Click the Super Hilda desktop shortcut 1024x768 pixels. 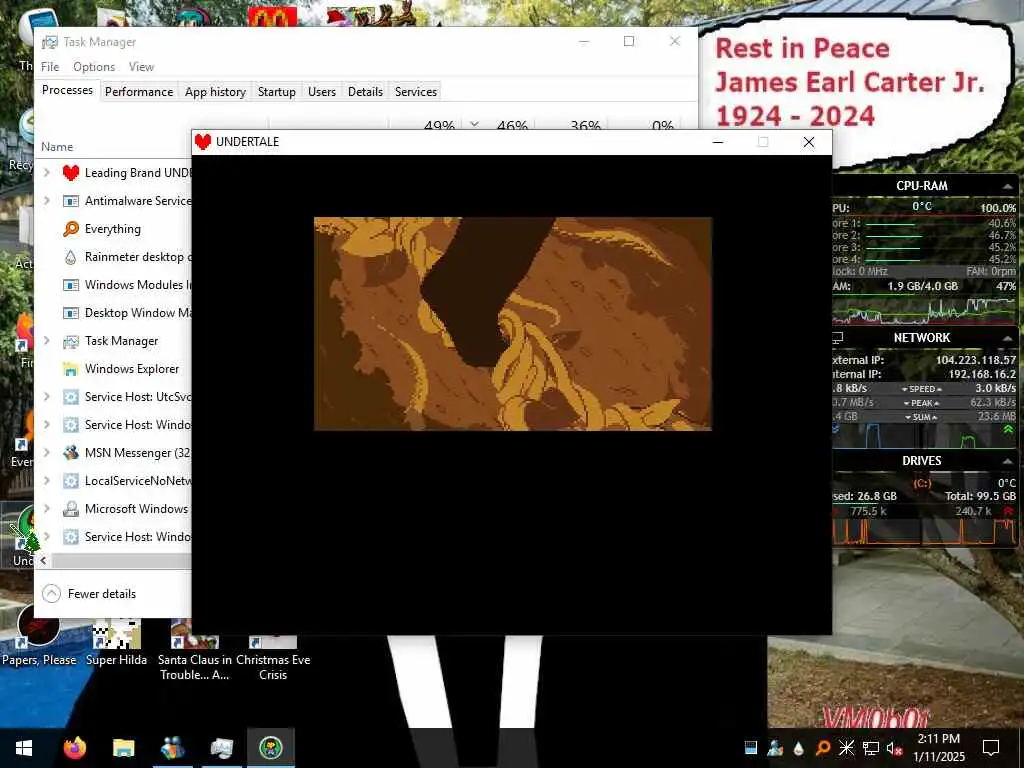(116, 643)
